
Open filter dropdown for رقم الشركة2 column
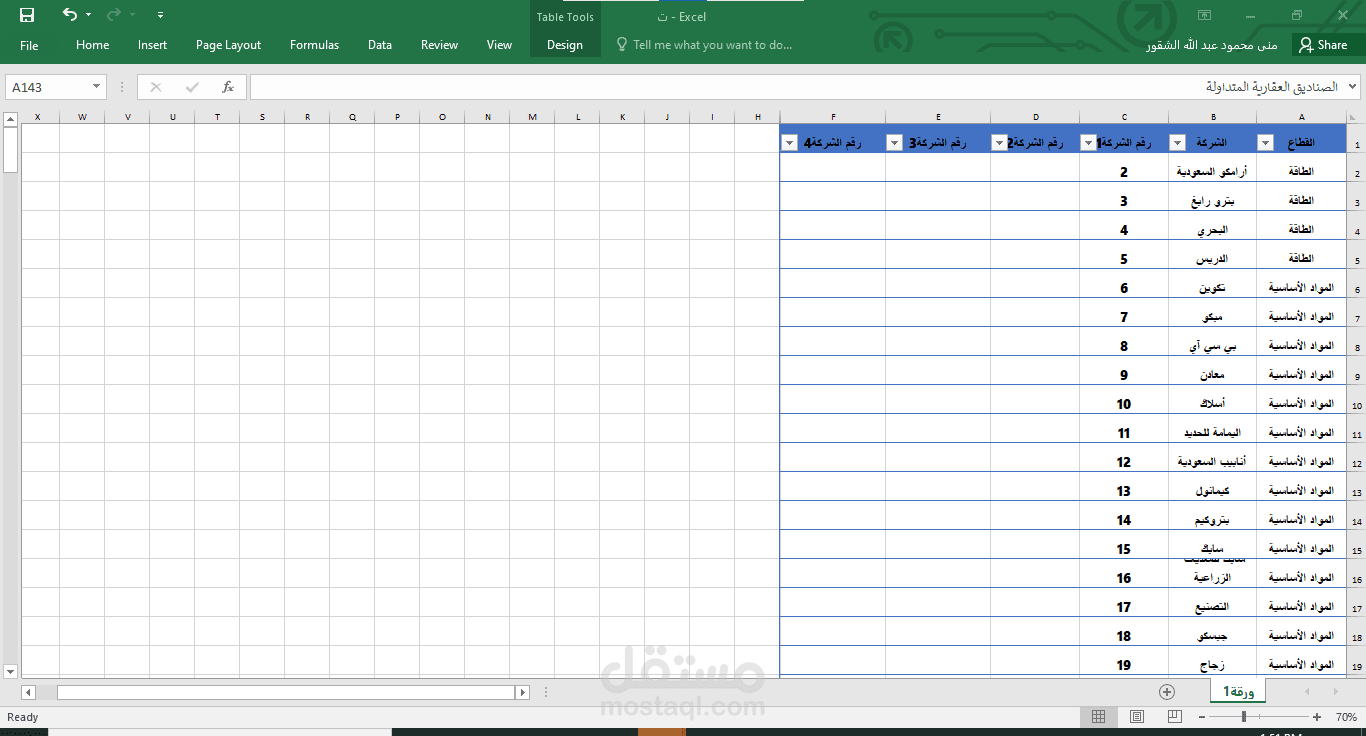pos(998,143)
